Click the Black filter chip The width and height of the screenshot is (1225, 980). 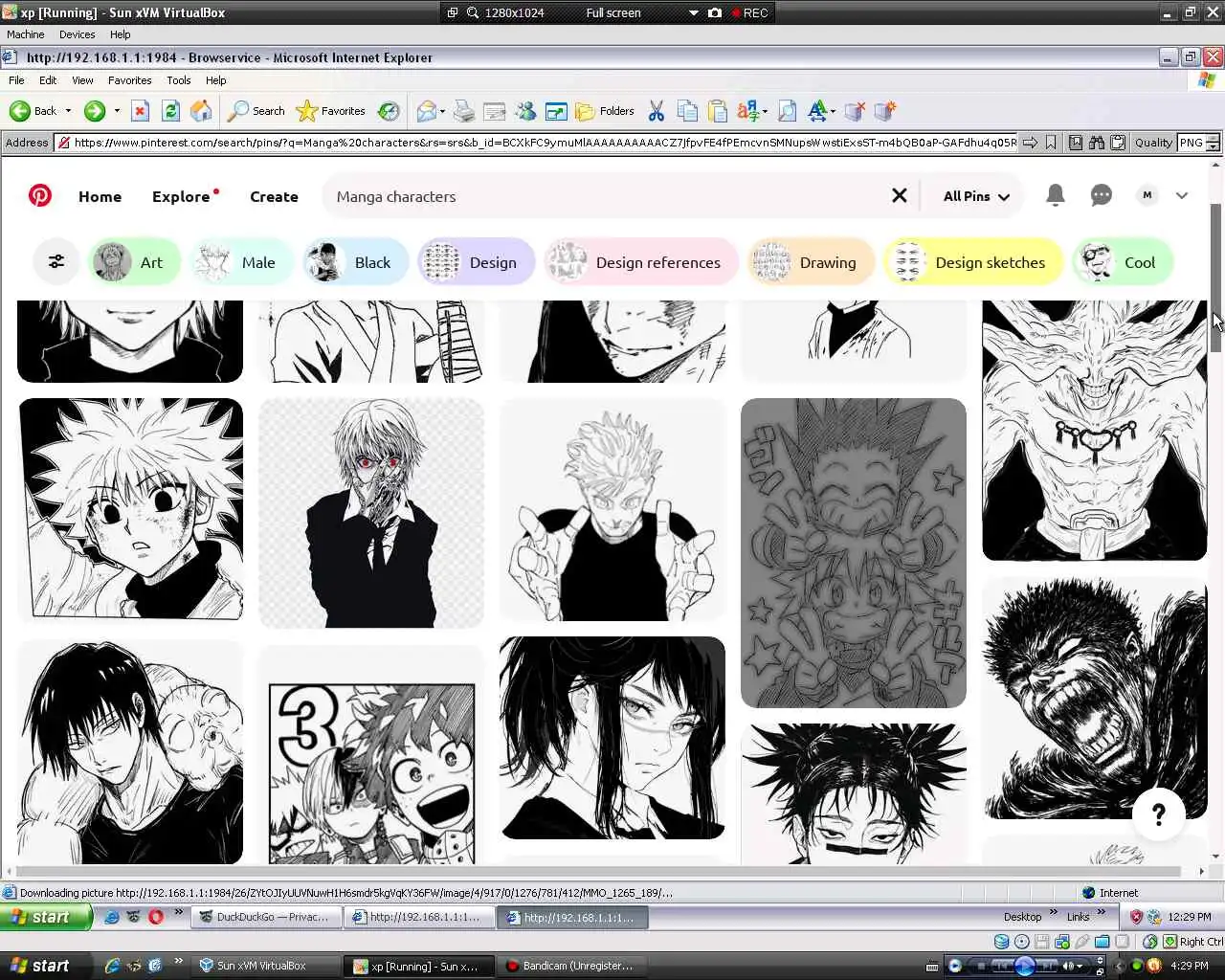pos(355,262)
